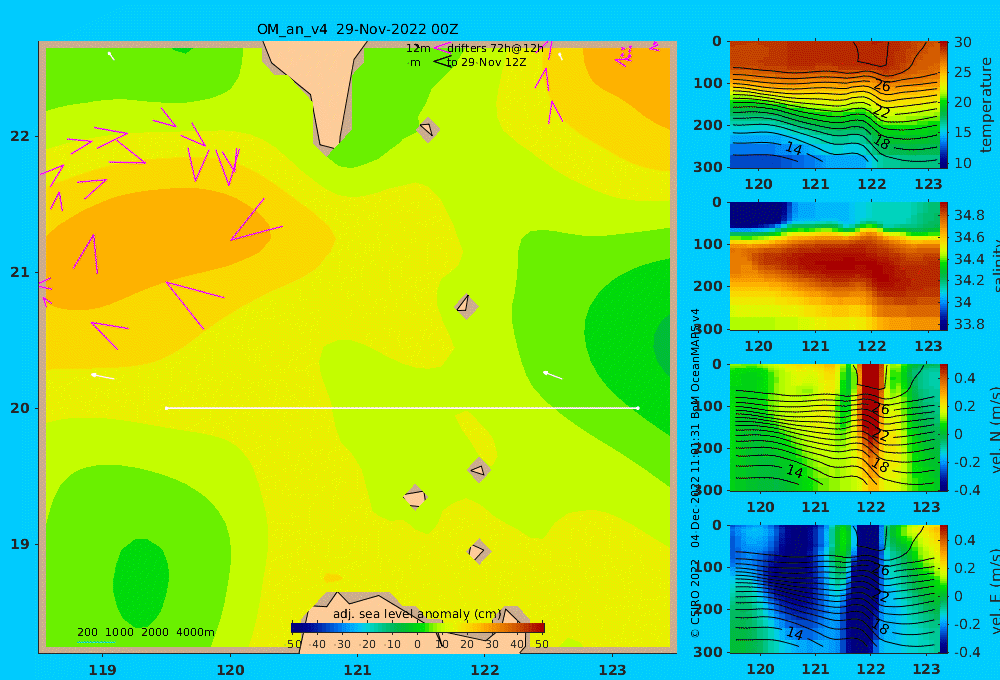The height and width of the screenshot is (680, 1000).
Task: Click the depth contour legend '200 1000 2000 4000m'
Action: click(145, 632)
